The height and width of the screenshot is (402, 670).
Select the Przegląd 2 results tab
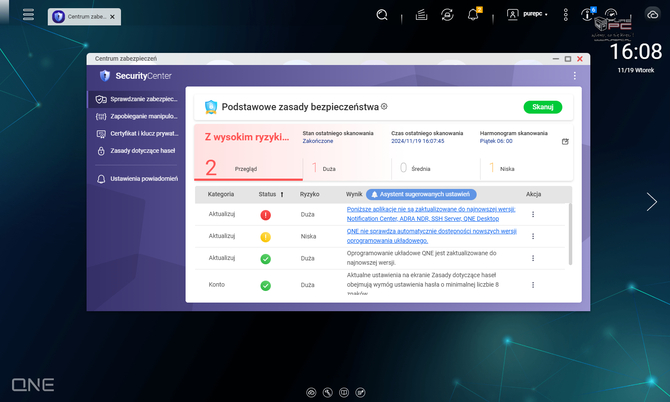(x=248, y=168)
